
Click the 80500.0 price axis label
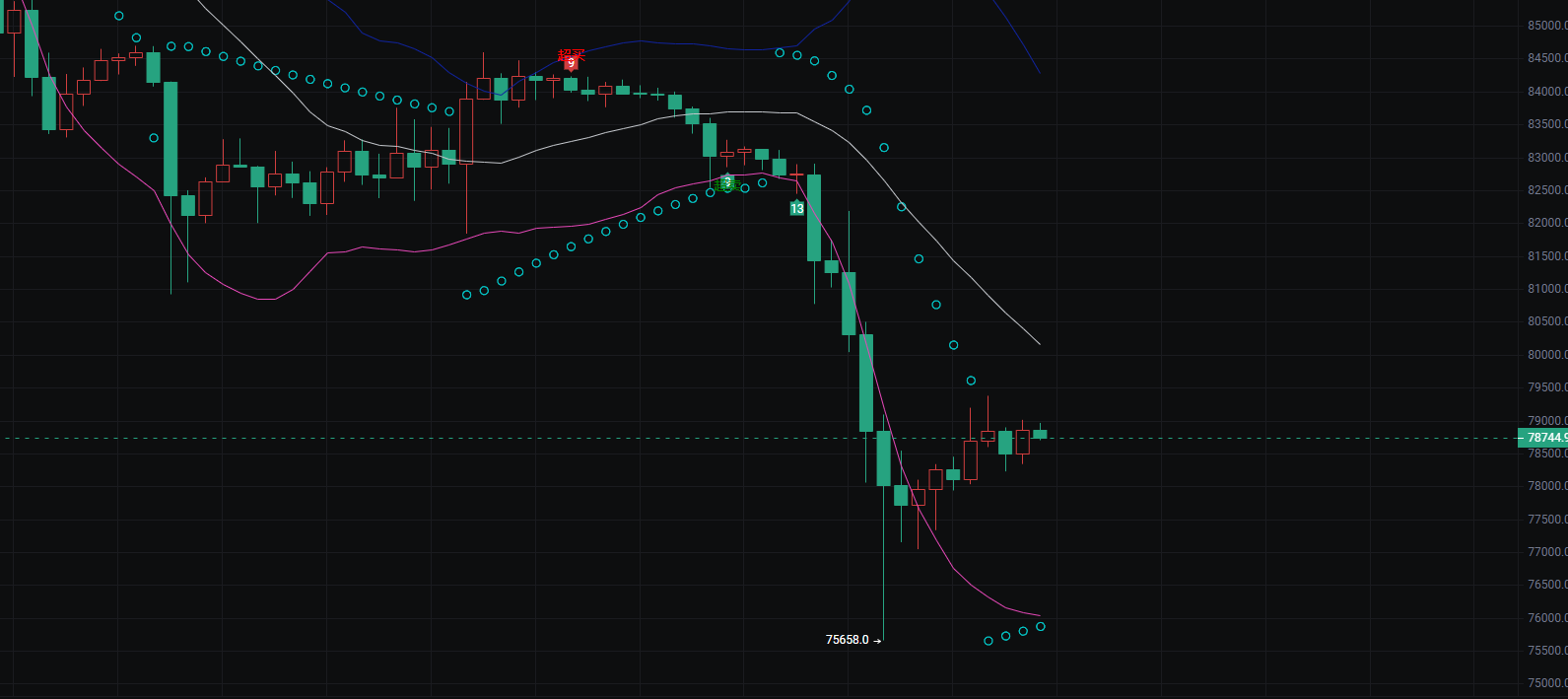1547,321
